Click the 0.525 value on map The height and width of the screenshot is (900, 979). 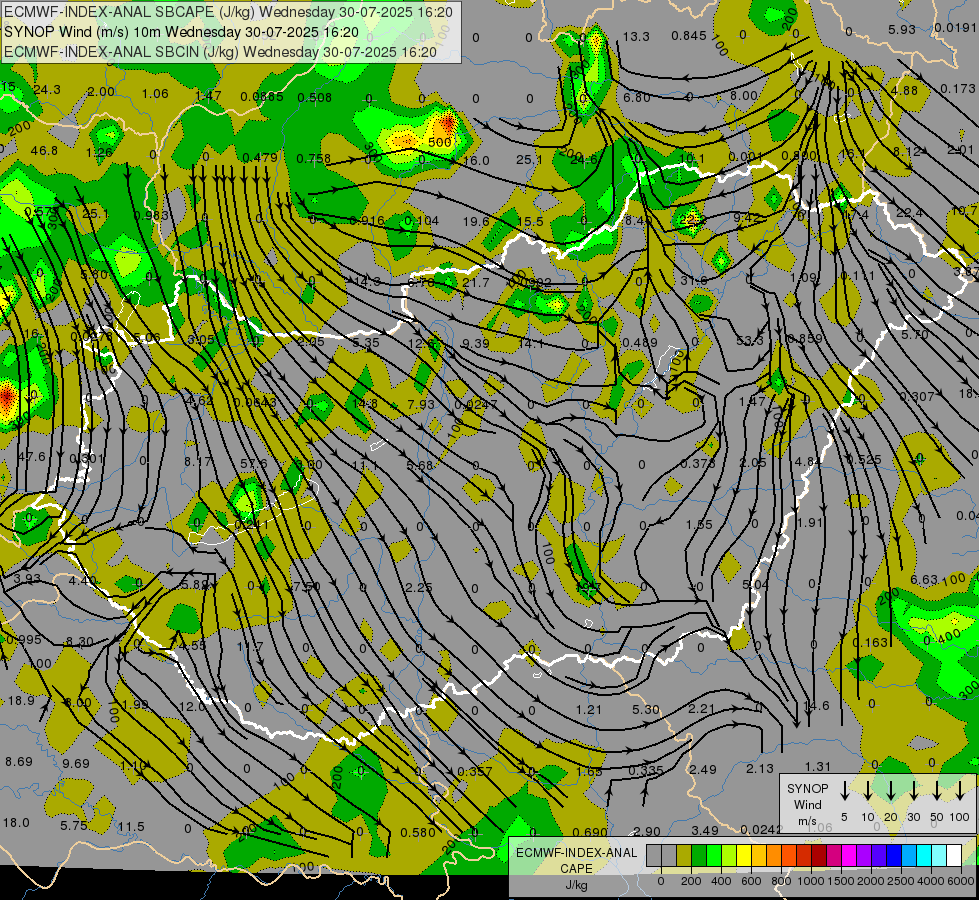(x=863, y=460)
